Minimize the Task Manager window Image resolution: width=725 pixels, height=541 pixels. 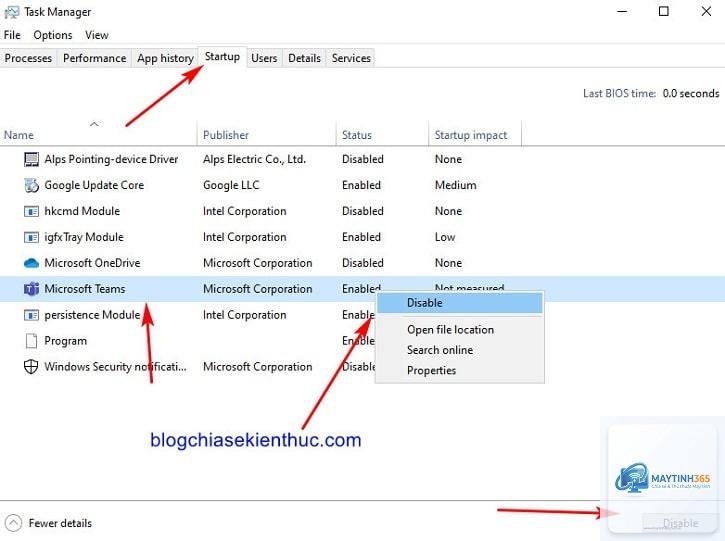point(622,12)
